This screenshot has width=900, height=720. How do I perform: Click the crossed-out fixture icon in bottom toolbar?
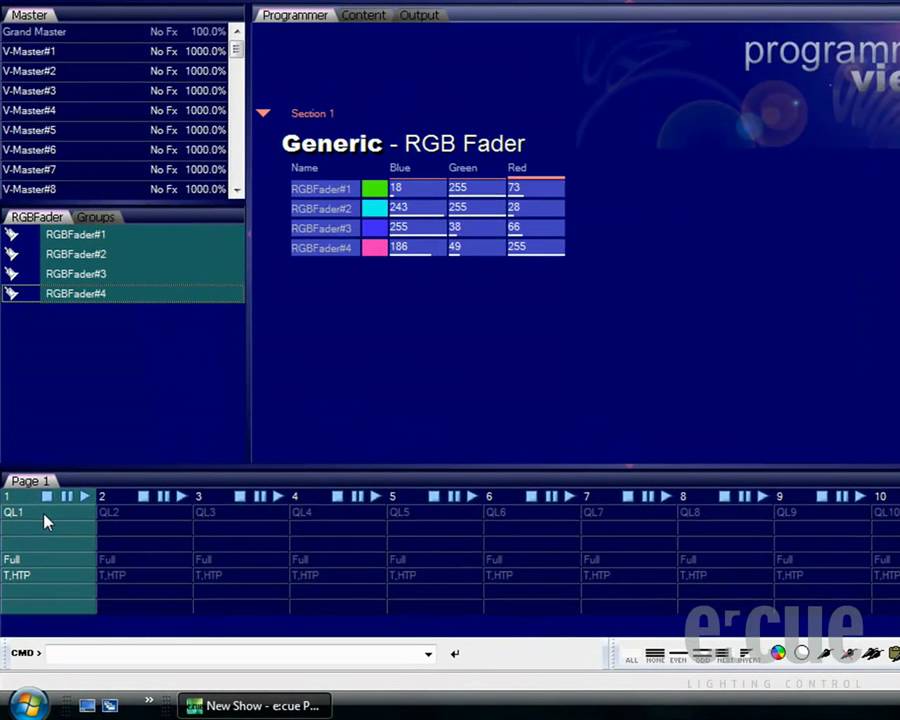point(848,653)
